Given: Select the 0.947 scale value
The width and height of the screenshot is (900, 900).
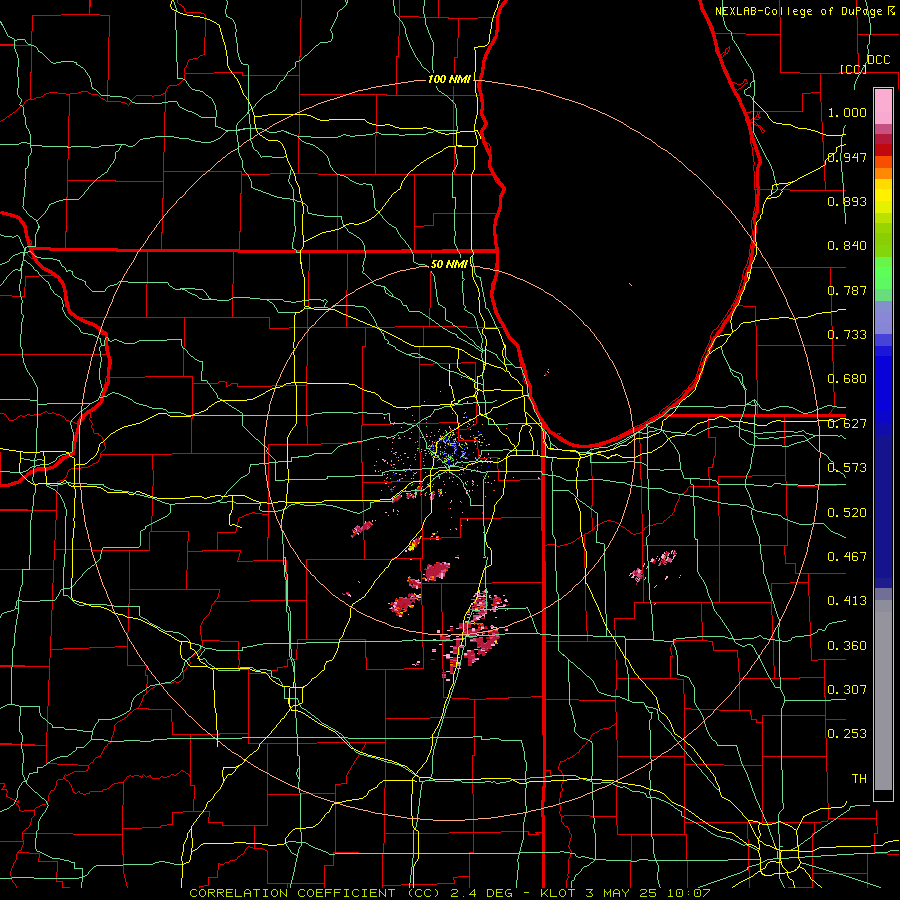Looking at the screenshot, I should 847,157.
